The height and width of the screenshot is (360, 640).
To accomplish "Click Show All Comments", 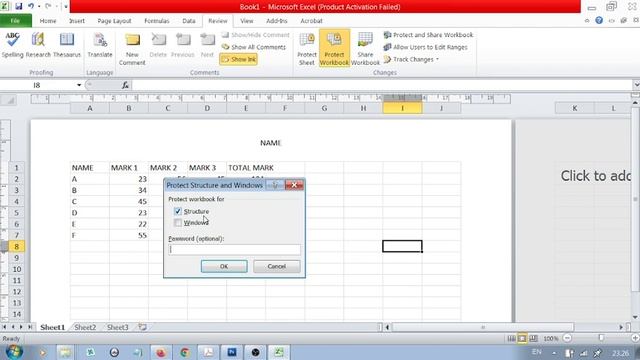I will 253,47.
